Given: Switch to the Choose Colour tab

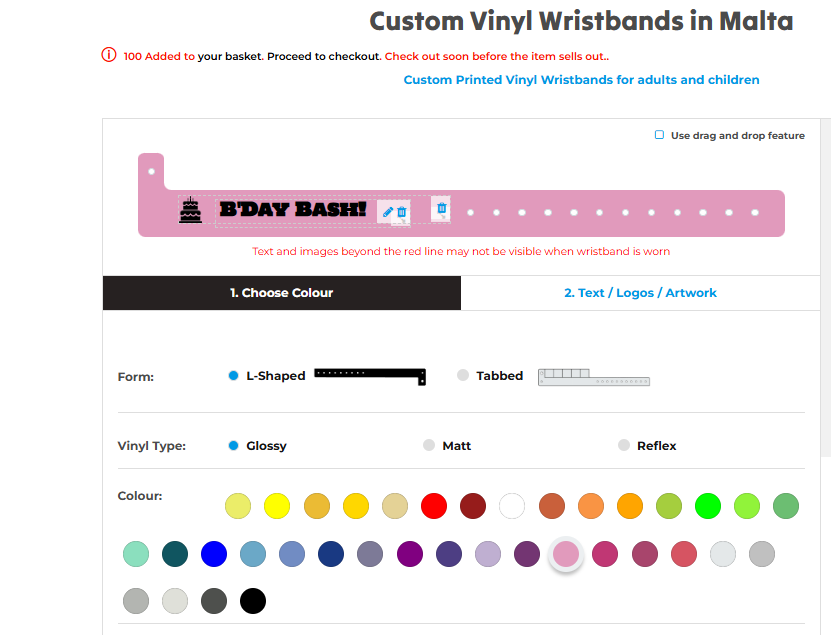Looking at the screenshot, I should 281,293.
